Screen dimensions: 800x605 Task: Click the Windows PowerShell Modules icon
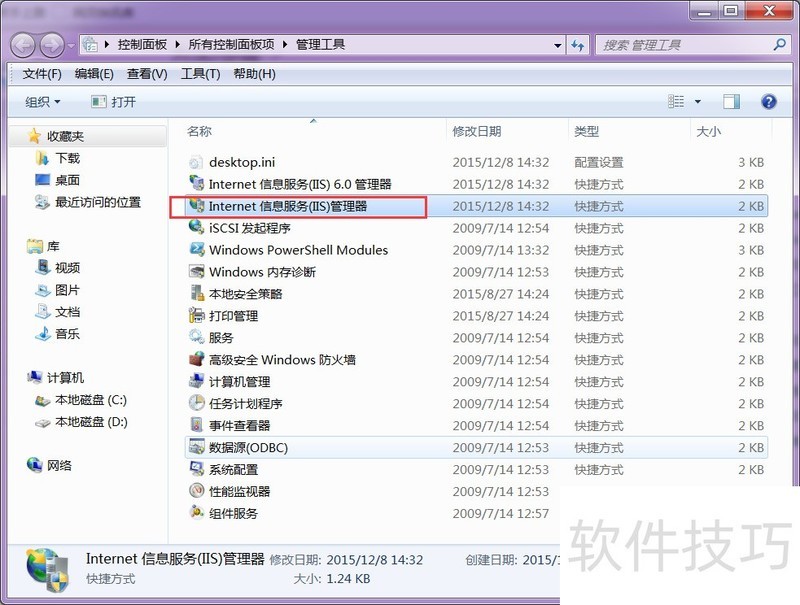tap(196, 249)
